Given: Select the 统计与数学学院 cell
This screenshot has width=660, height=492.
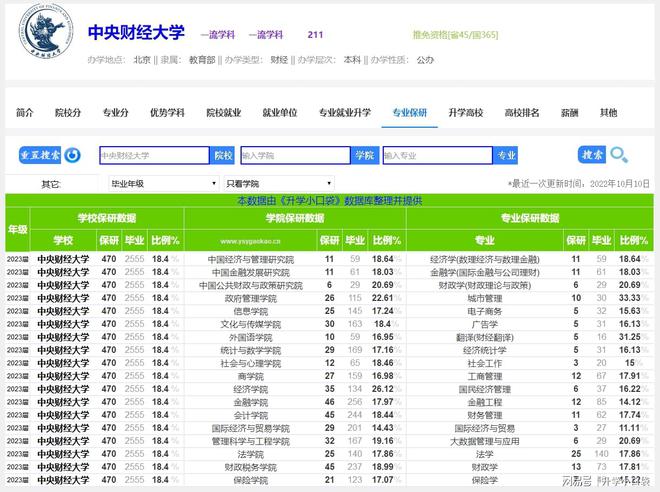Looking at the screenshot, I should tap(251, 350).
